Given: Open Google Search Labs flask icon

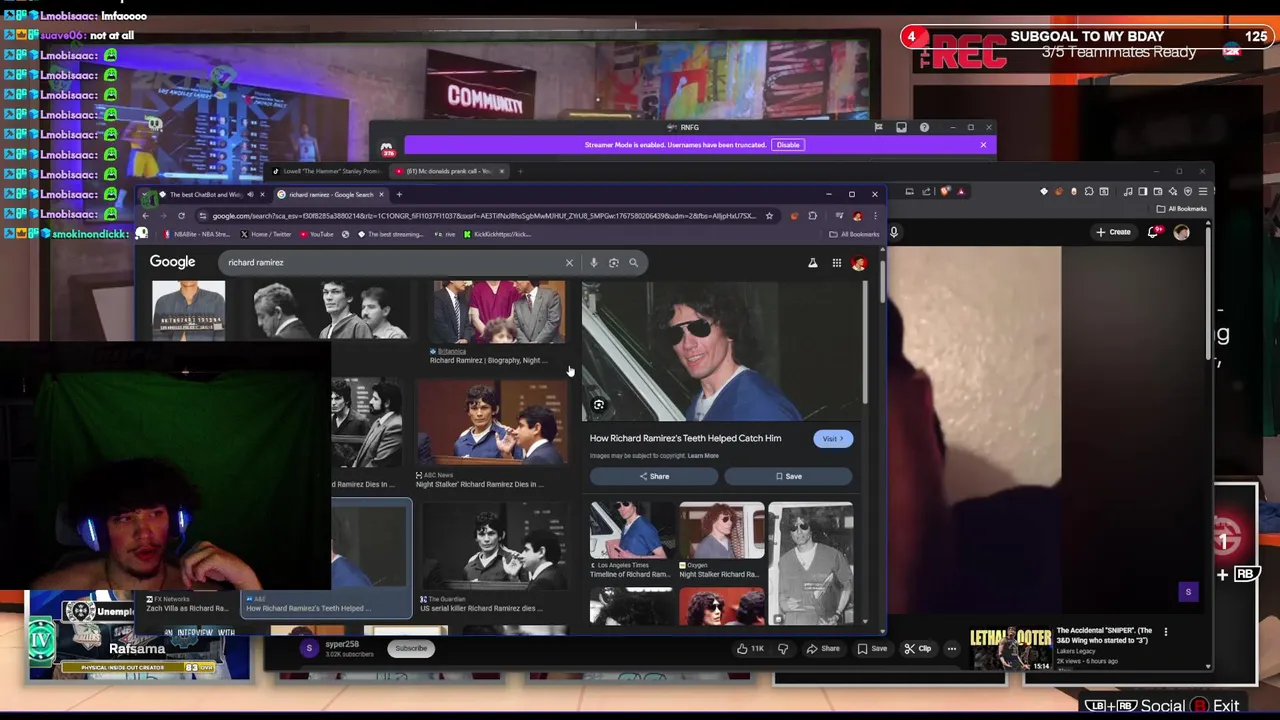Looking at the screenshot, I should [812, 263].
